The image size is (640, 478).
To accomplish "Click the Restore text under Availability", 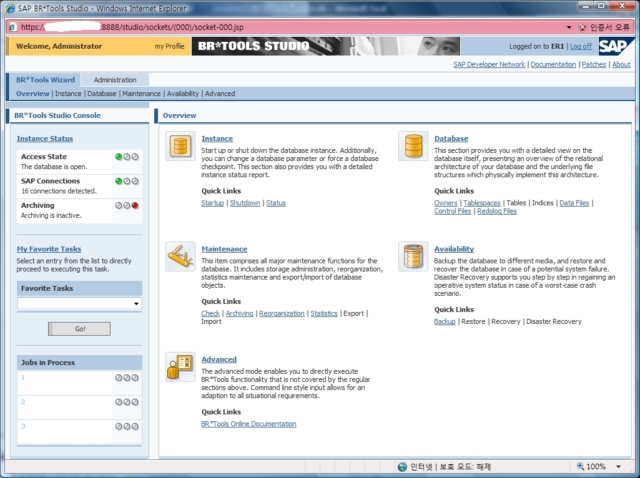I will pyautogui.click(x=473, y=322).
